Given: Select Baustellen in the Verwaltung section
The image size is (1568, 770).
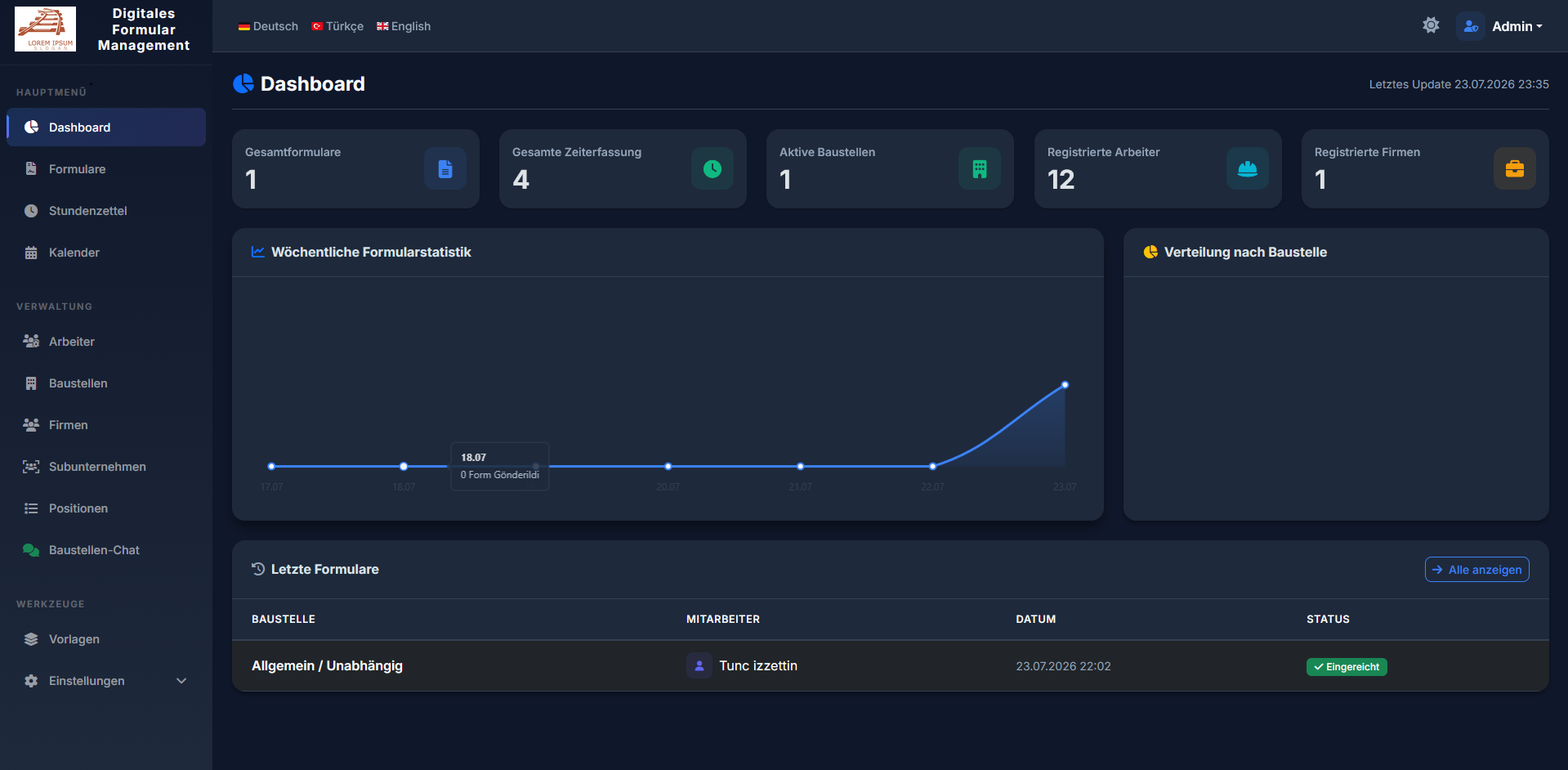Looking at the screenshot, I should 106,383.
